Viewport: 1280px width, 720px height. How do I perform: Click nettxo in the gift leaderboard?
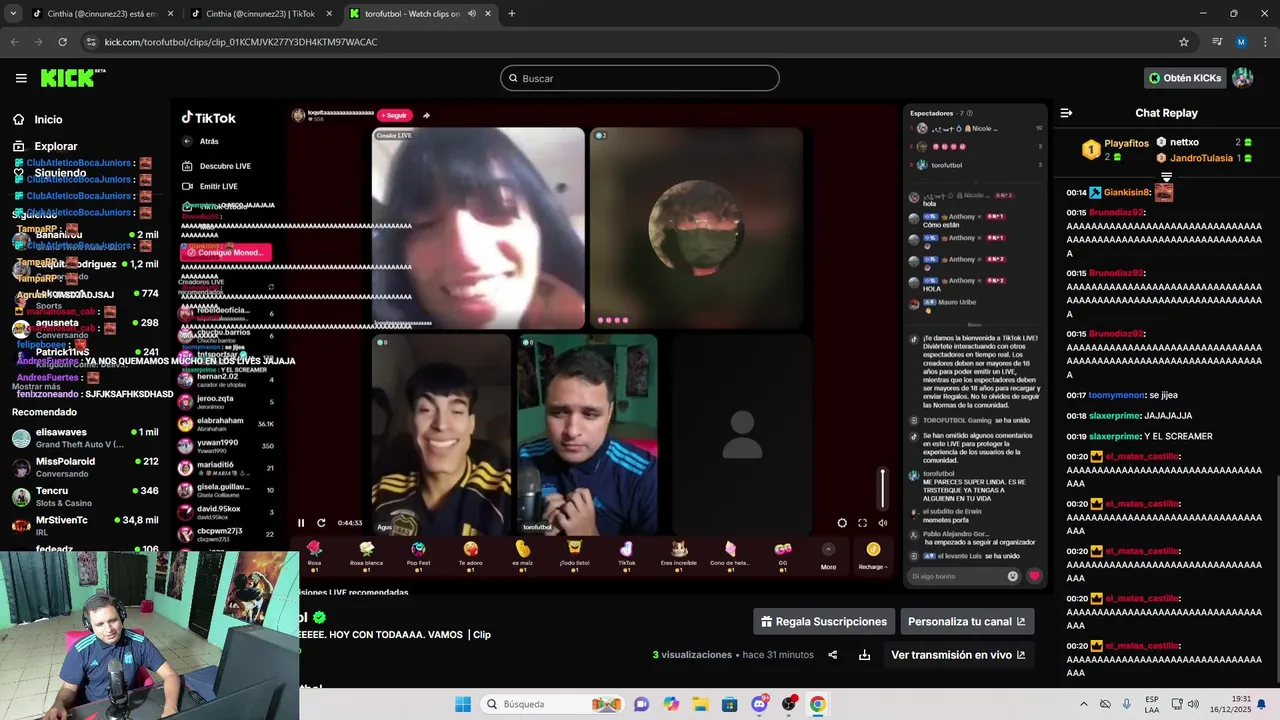[1184, 142]
